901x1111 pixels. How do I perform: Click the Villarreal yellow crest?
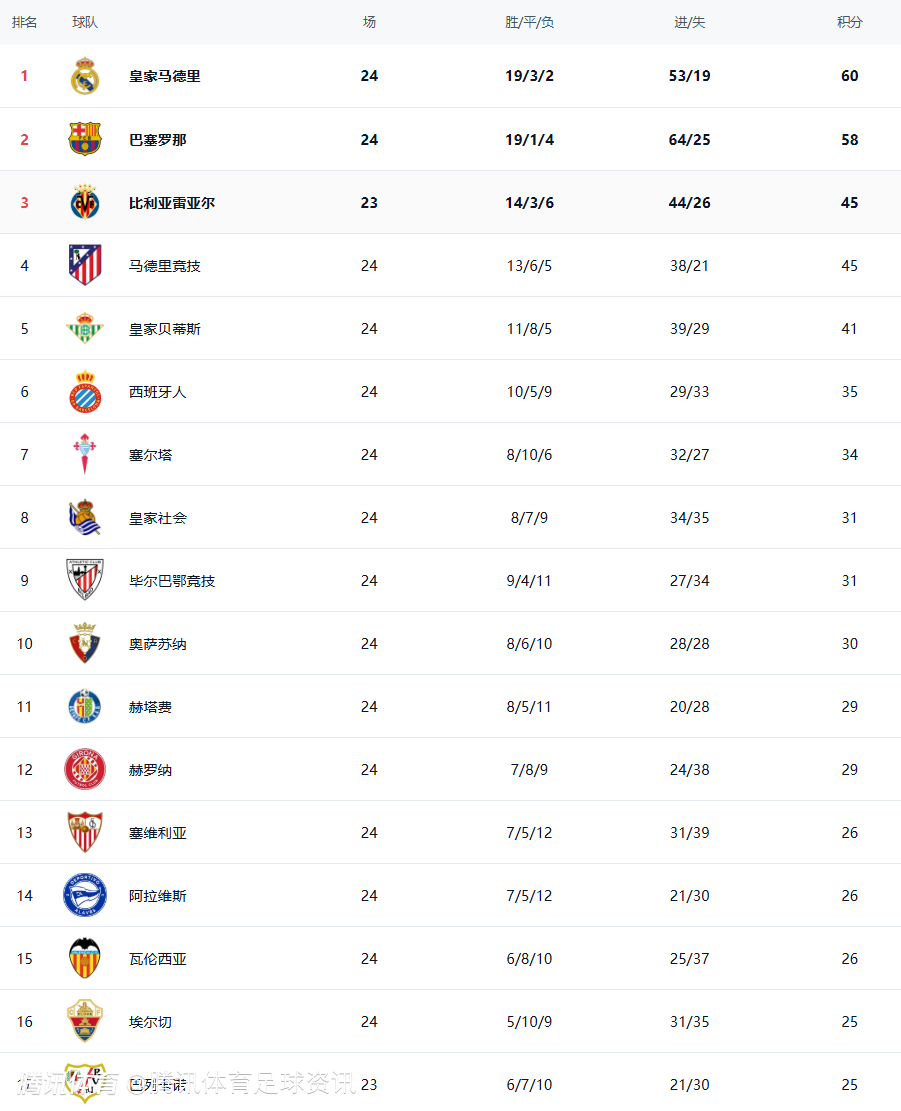click(x=85, y=202)
